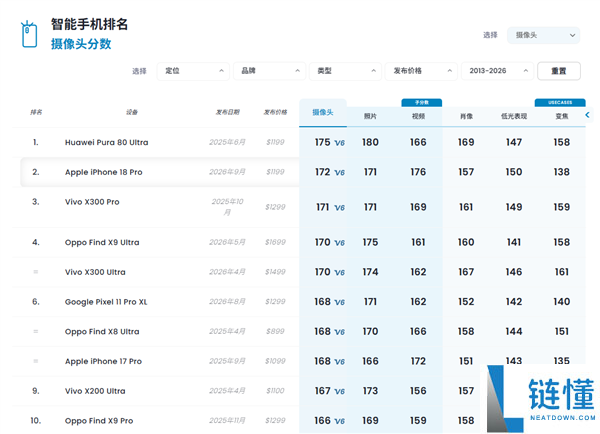Open the 2013-2026 year range dropdown
Viewport: 600px width, 434px height.
pos(497,71)
